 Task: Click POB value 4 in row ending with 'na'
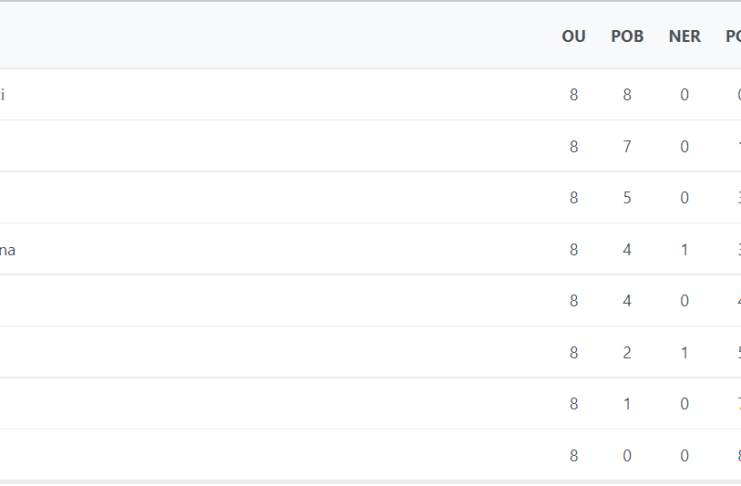[627, 250]
